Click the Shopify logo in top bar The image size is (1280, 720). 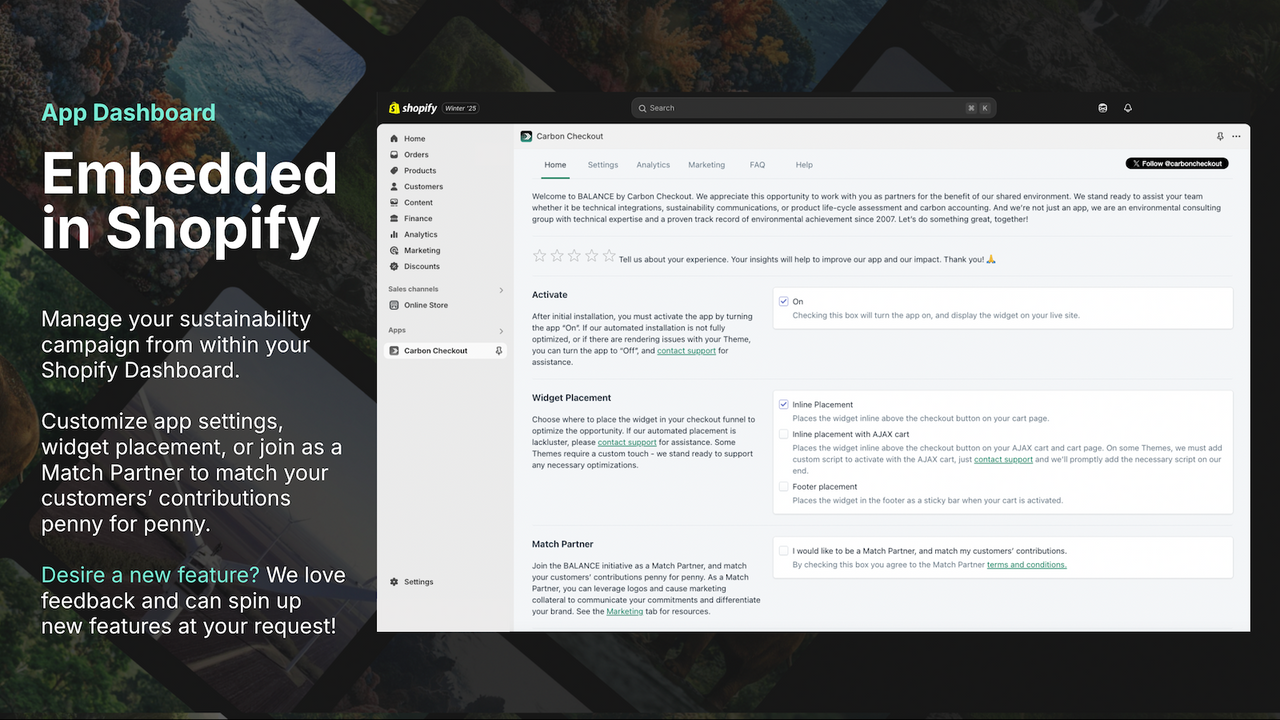pos(413,108)
